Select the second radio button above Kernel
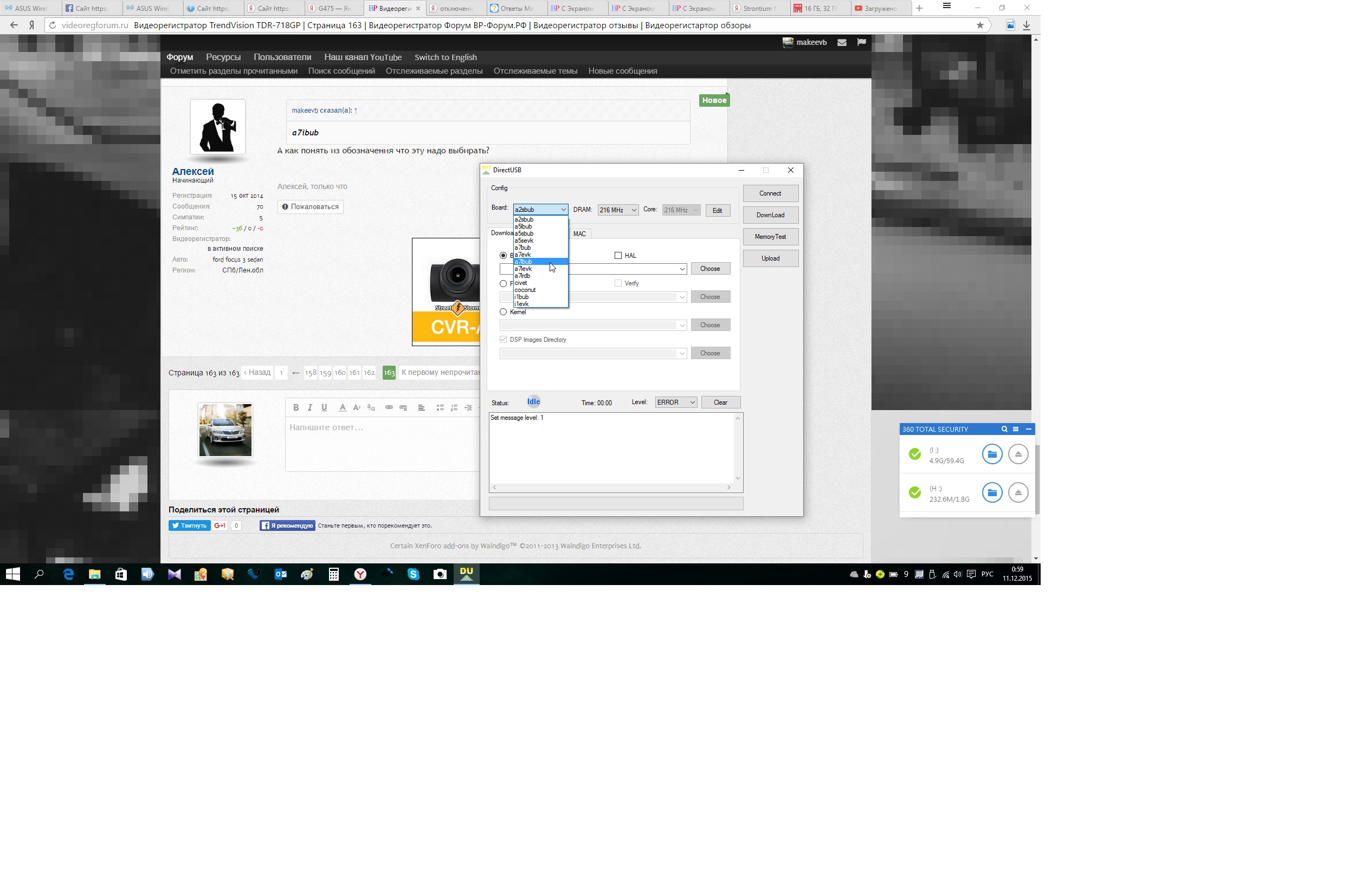The image size is (1355, 896). 503,283
